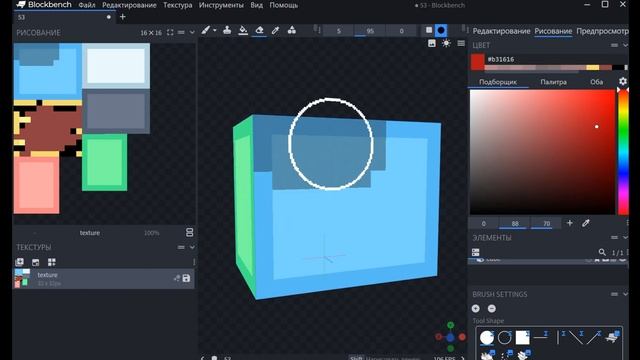The image size is (640, 360).
Task: Open the Редактирование menu in menu bar
Action: pyautogui.click(x=129, y=5)
